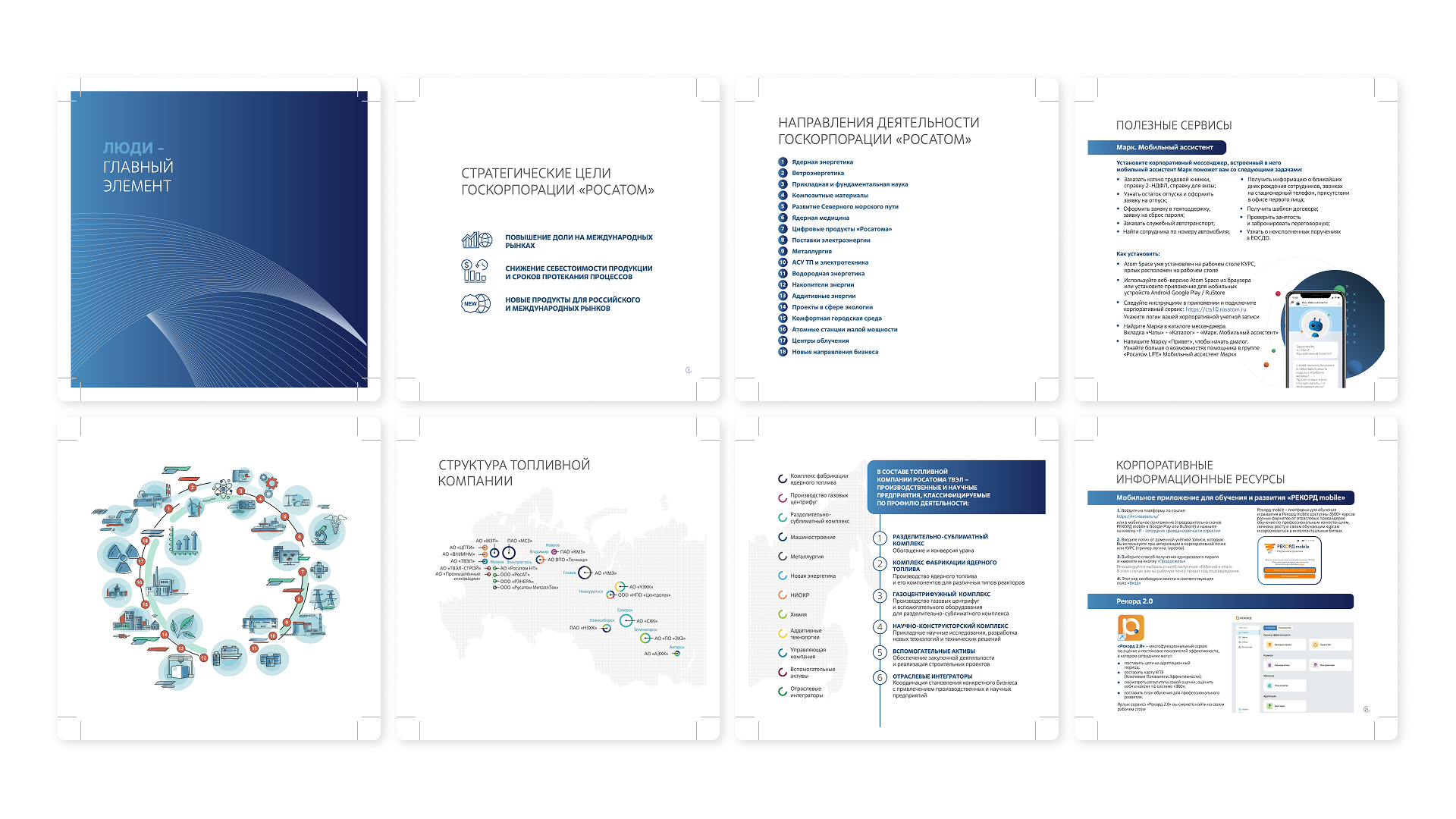Click the NEW globe products icon
Viewport: 1456px width, 819px height.
[x=476, y=303]
